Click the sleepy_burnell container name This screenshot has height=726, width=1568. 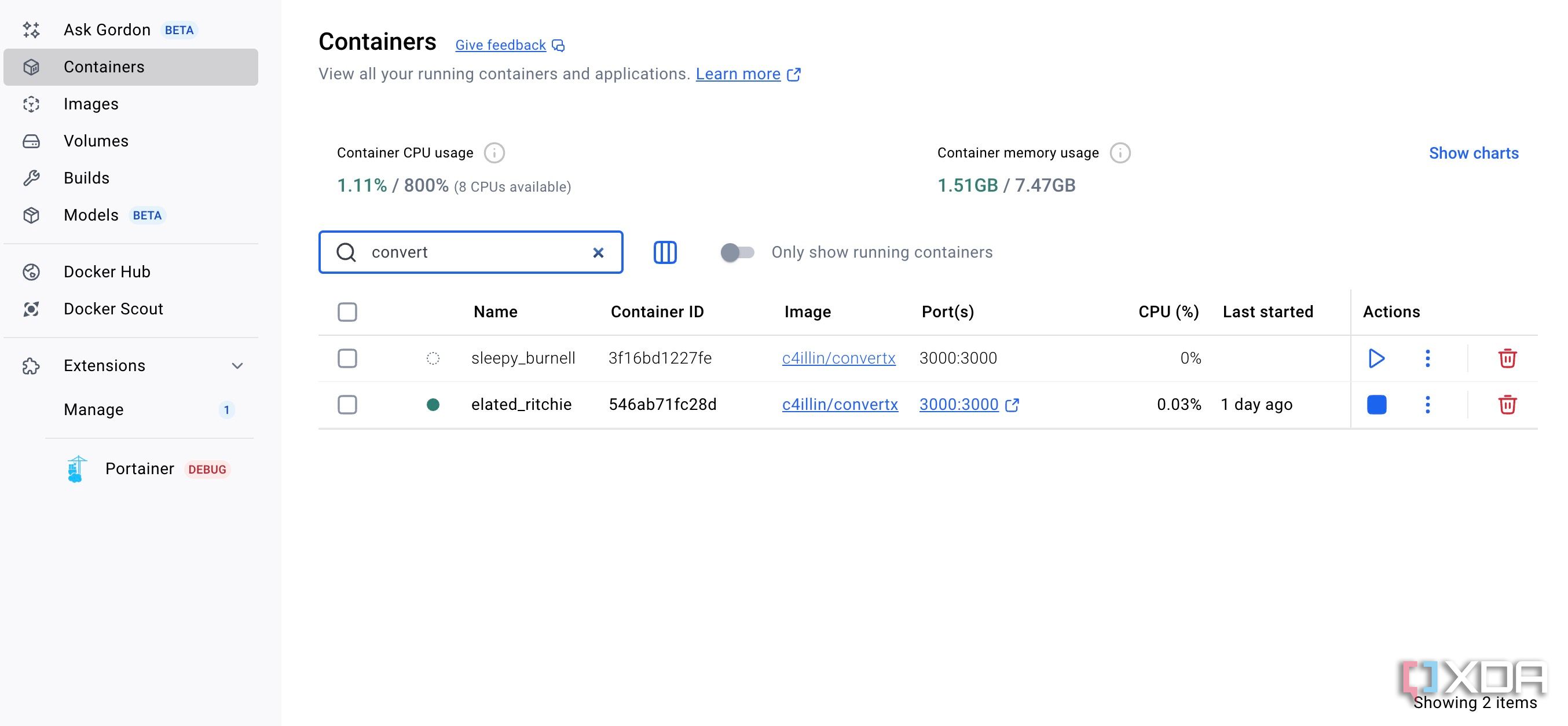[x=523, y=358]
